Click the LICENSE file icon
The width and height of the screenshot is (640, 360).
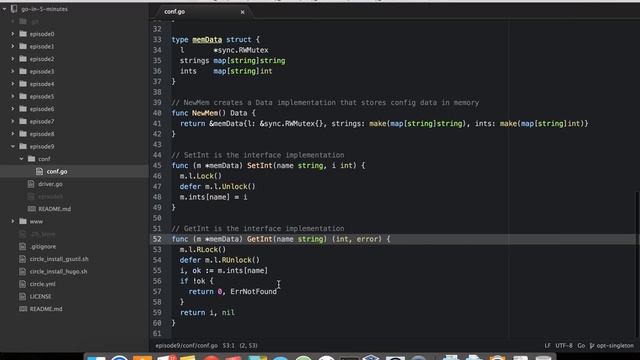(22, 296)
